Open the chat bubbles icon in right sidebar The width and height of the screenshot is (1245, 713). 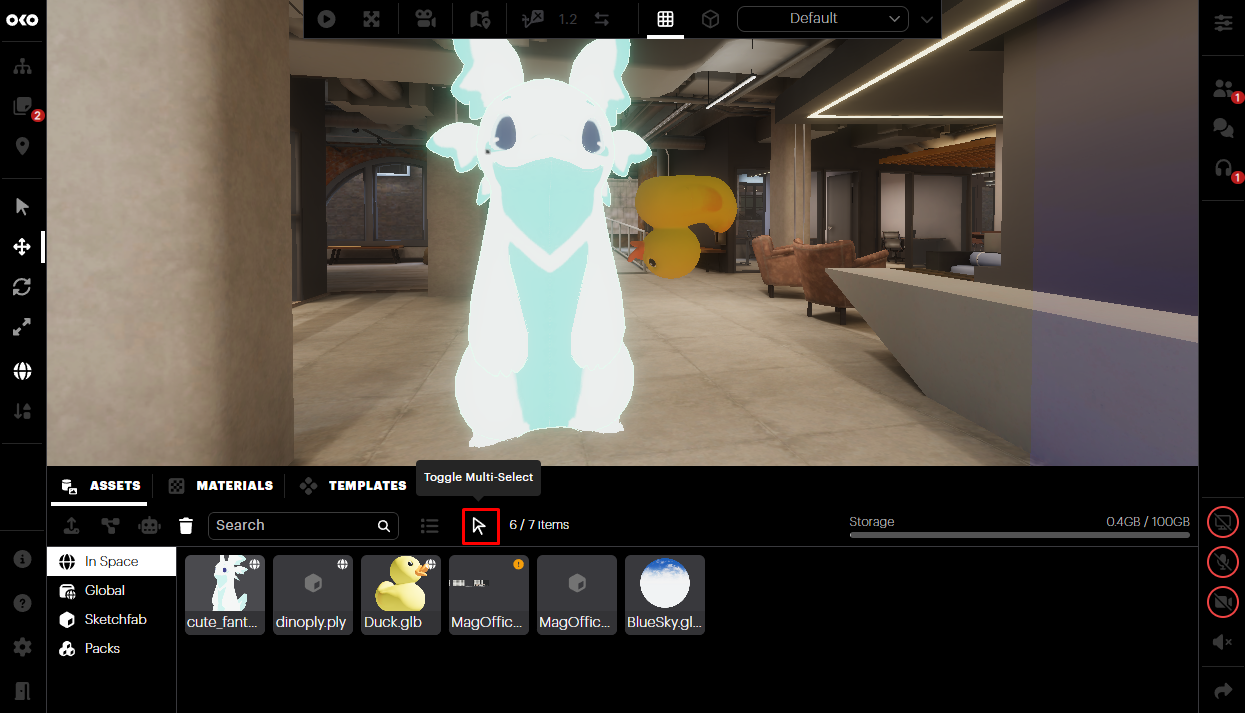pyautogui.click(x=1223, y=128)
